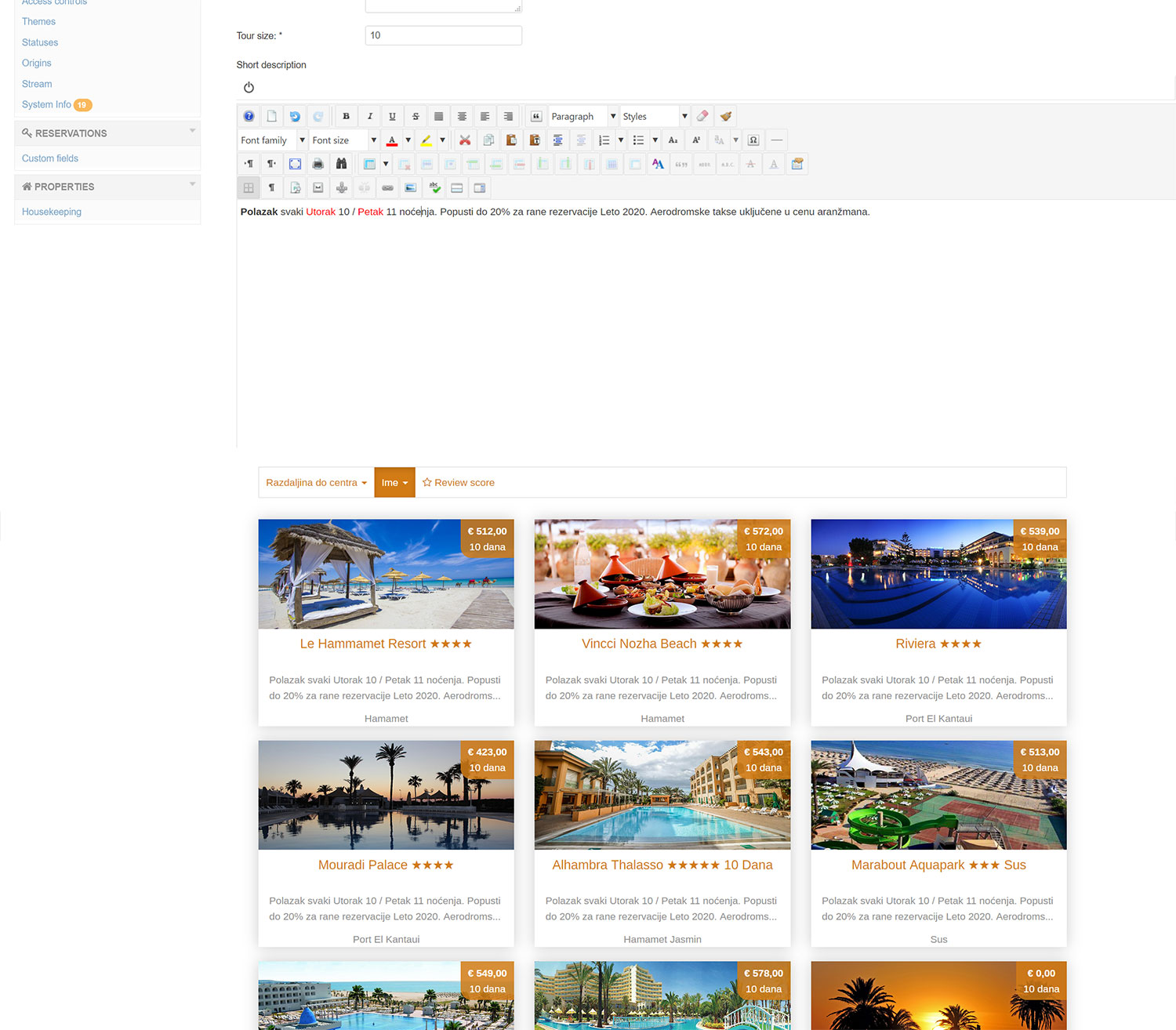Screen dimensions: 1176x1030
Task: Click the Print icon in editor
Action: 318,164
